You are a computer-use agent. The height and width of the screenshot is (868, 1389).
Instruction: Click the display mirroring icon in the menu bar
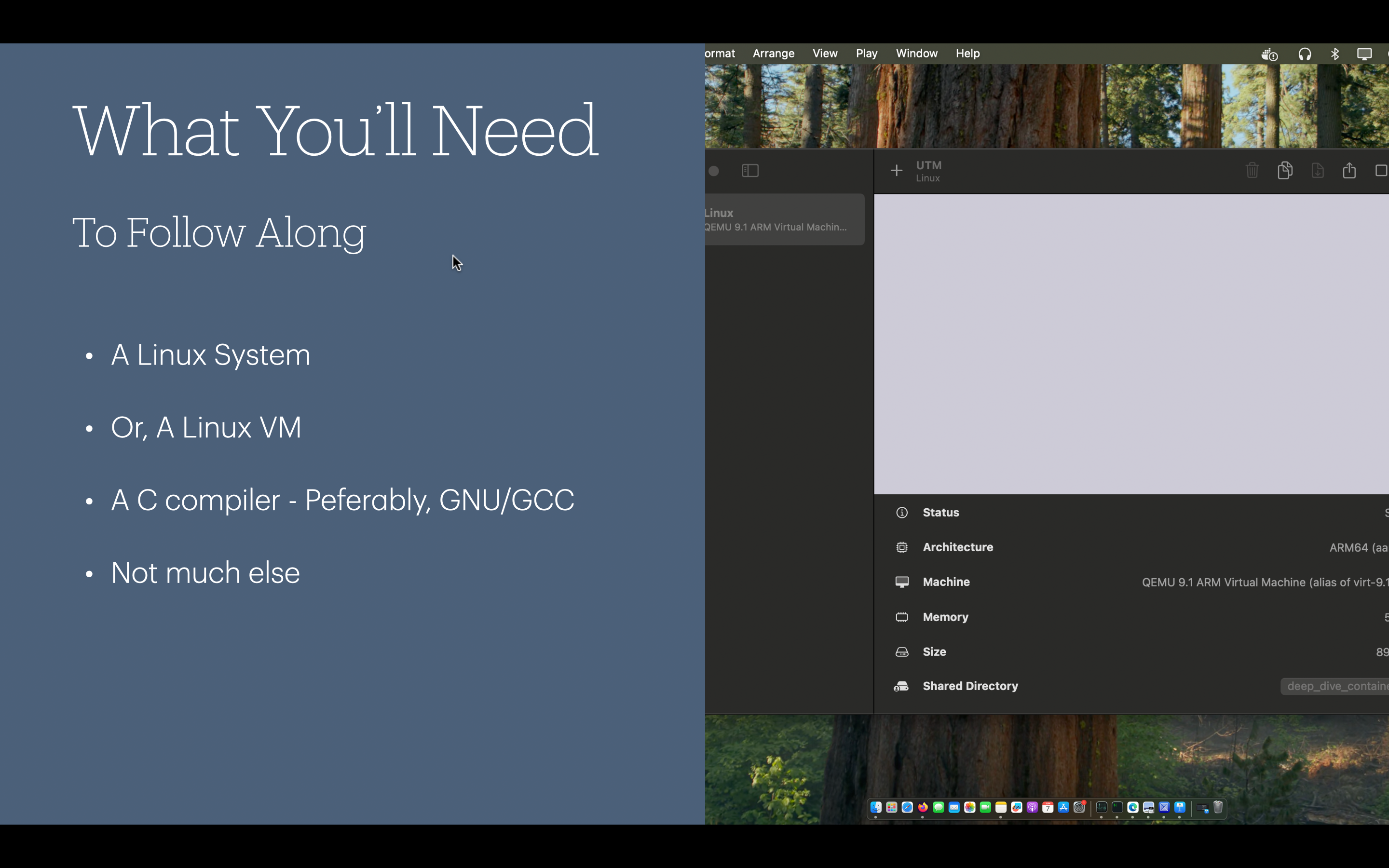[1364, 54]
